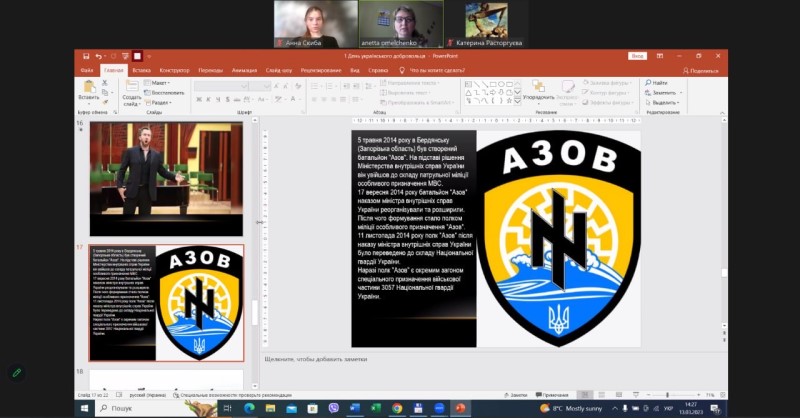The height and width of the screenshot is (418, 800).
Task: Start Slide Show from status bar icon
Action: [x=636, y=395]
